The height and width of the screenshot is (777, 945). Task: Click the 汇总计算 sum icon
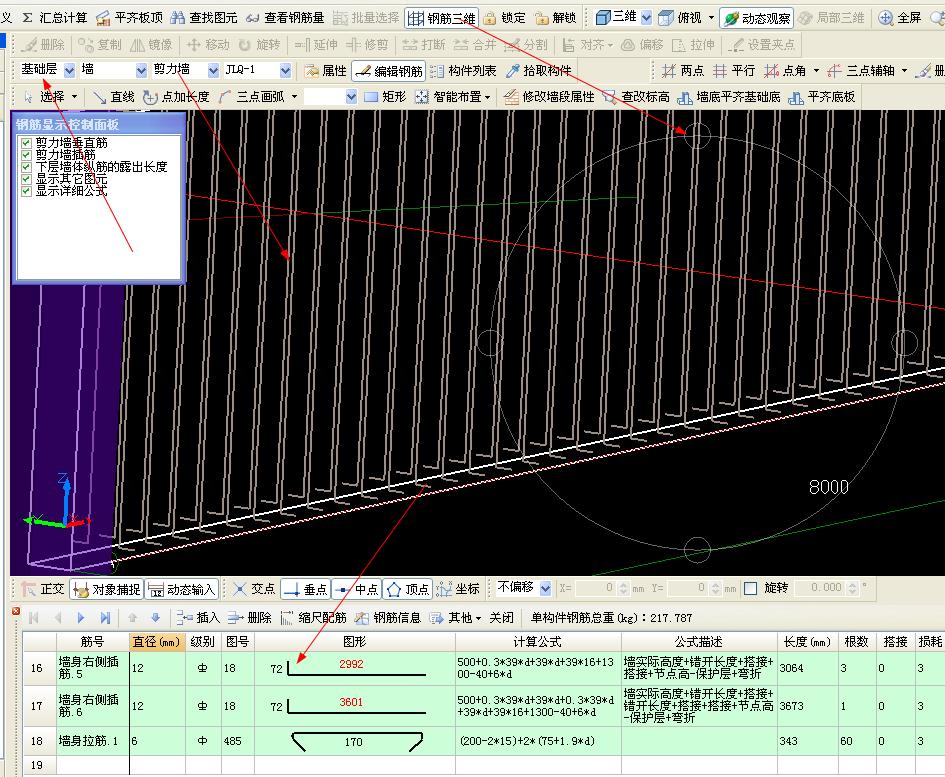[x=27, y=18]
